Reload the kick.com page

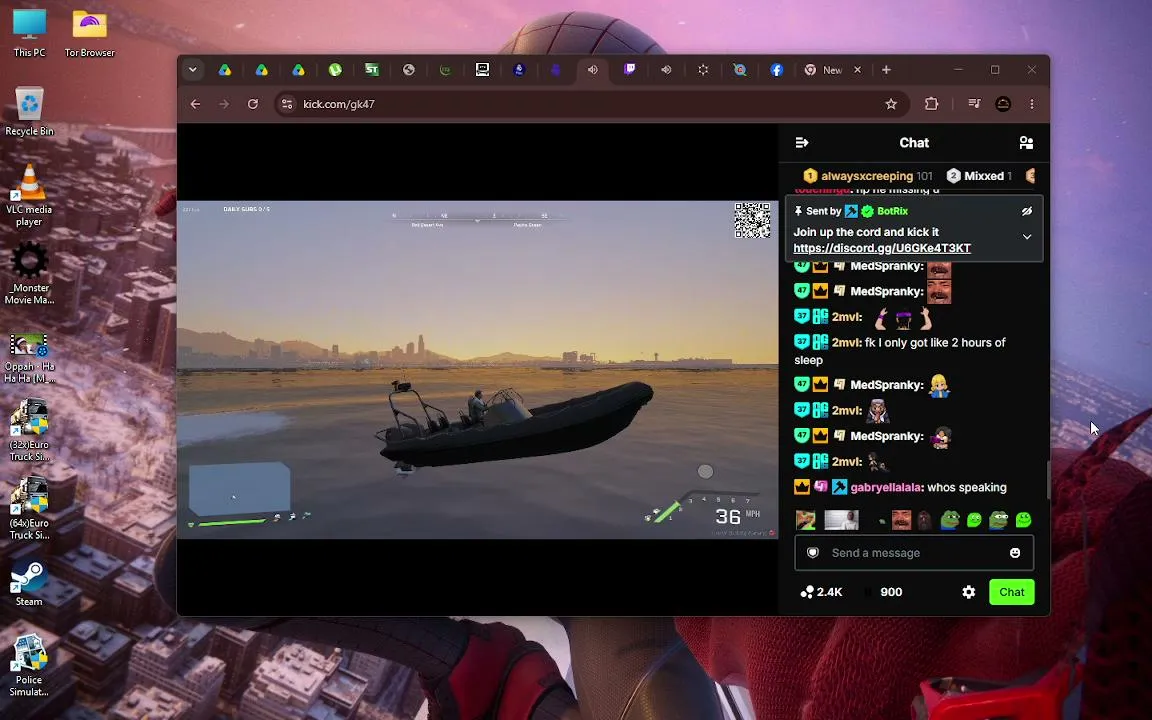pos(253,104)
